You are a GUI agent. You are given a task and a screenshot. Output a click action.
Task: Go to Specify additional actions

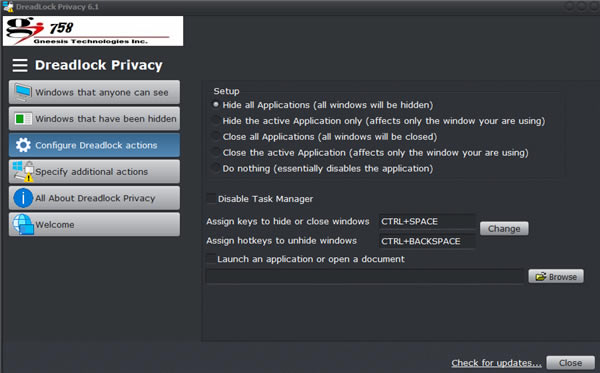click(94, 171)
